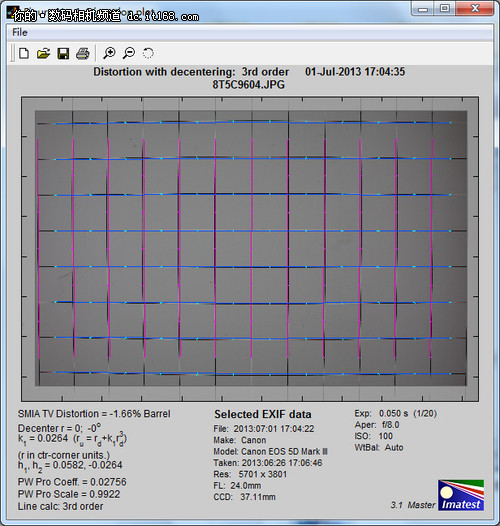The height and width of the screenshot is (526, 500).
Task: Activate the Zoom Out magnifier tool
Action: pyautogui.click(x=129, y=53)
